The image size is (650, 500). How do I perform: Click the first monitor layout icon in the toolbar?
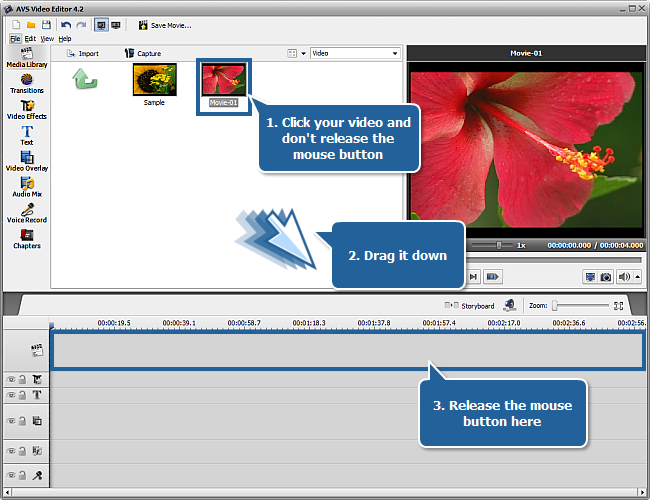point(101,25)
